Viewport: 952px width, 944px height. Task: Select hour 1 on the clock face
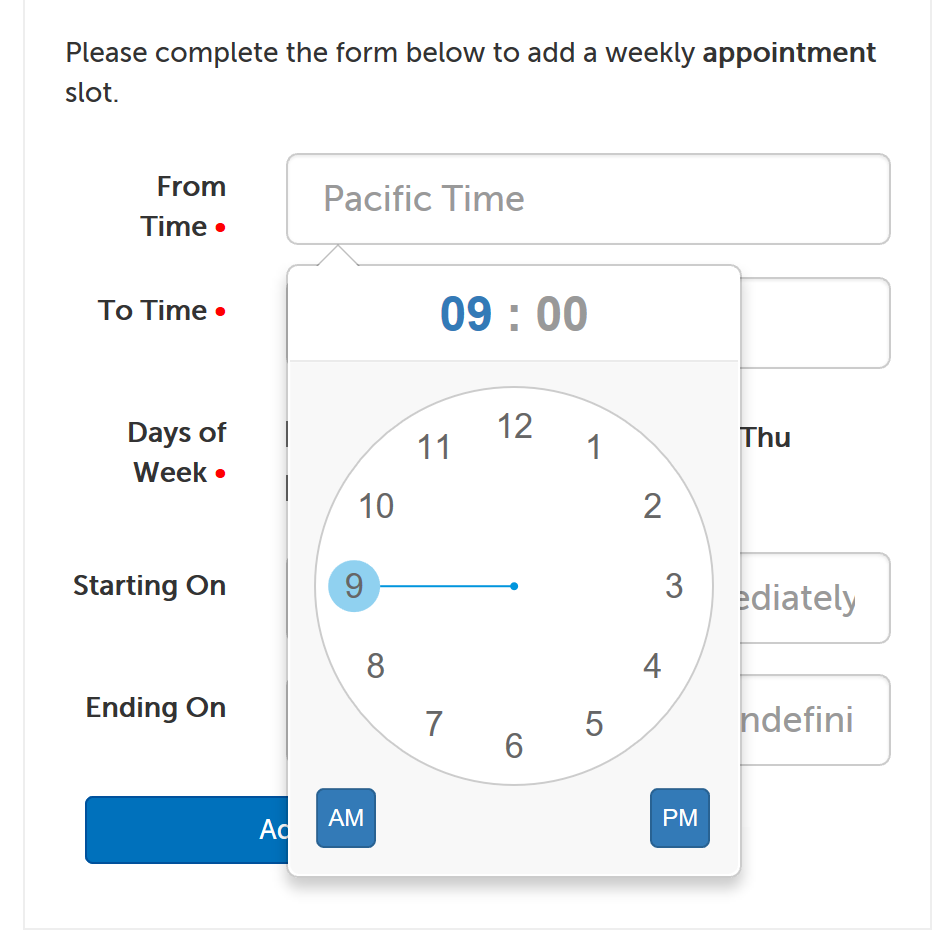594,447
